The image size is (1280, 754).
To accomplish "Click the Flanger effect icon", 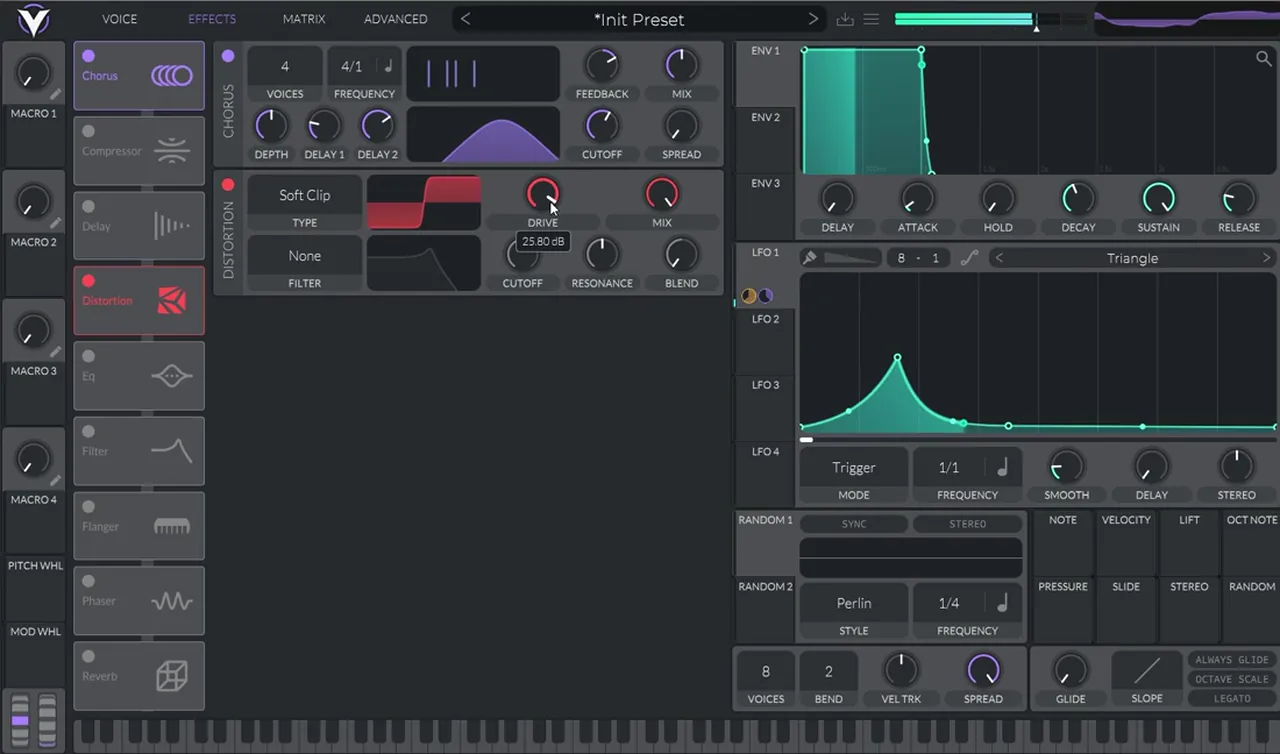I will click(x=171, y=526).
